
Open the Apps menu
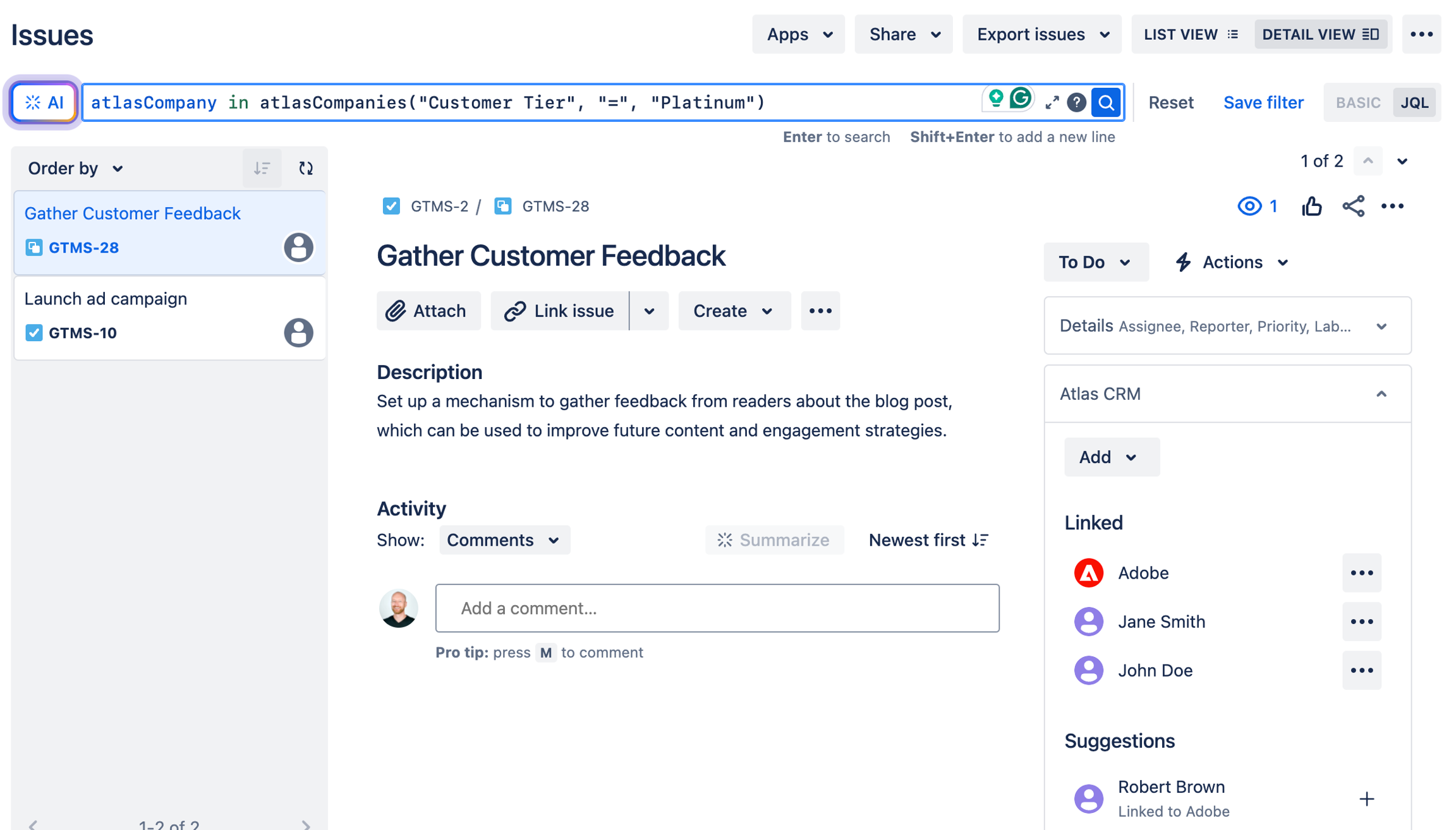point(799,34)
